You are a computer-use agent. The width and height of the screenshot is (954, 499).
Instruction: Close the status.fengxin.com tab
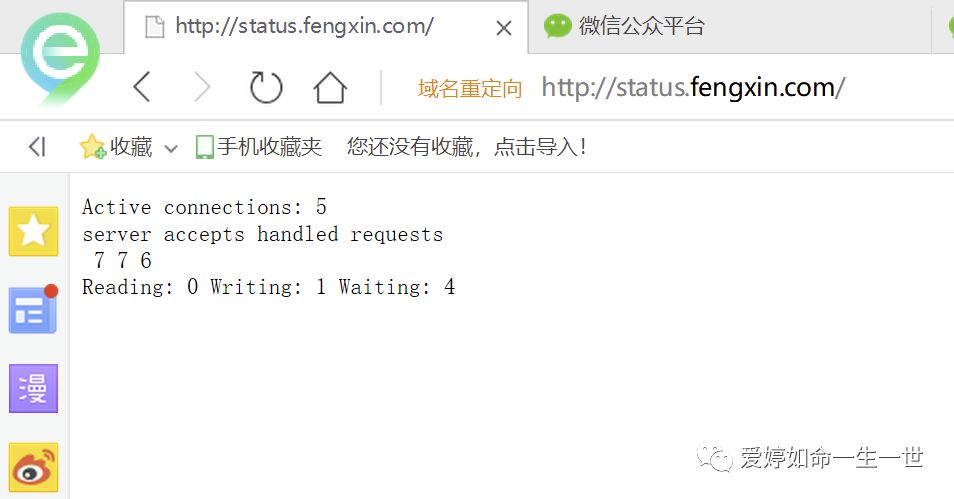504,28
